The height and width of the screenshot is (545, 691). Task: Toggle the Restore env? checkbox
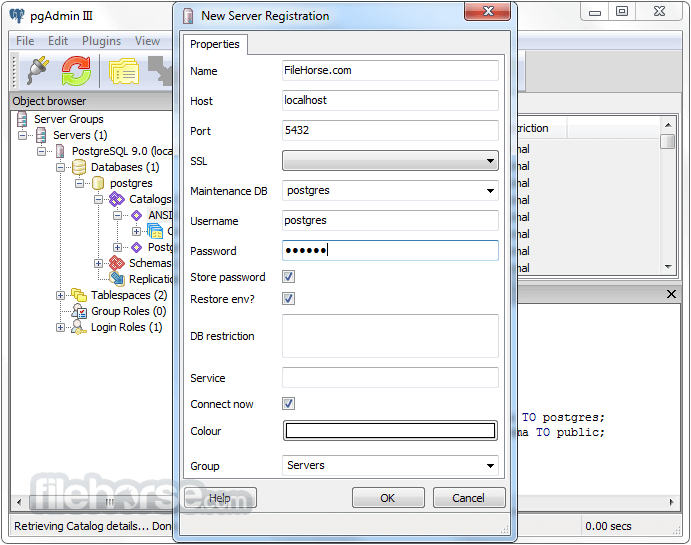pos(288,298)
